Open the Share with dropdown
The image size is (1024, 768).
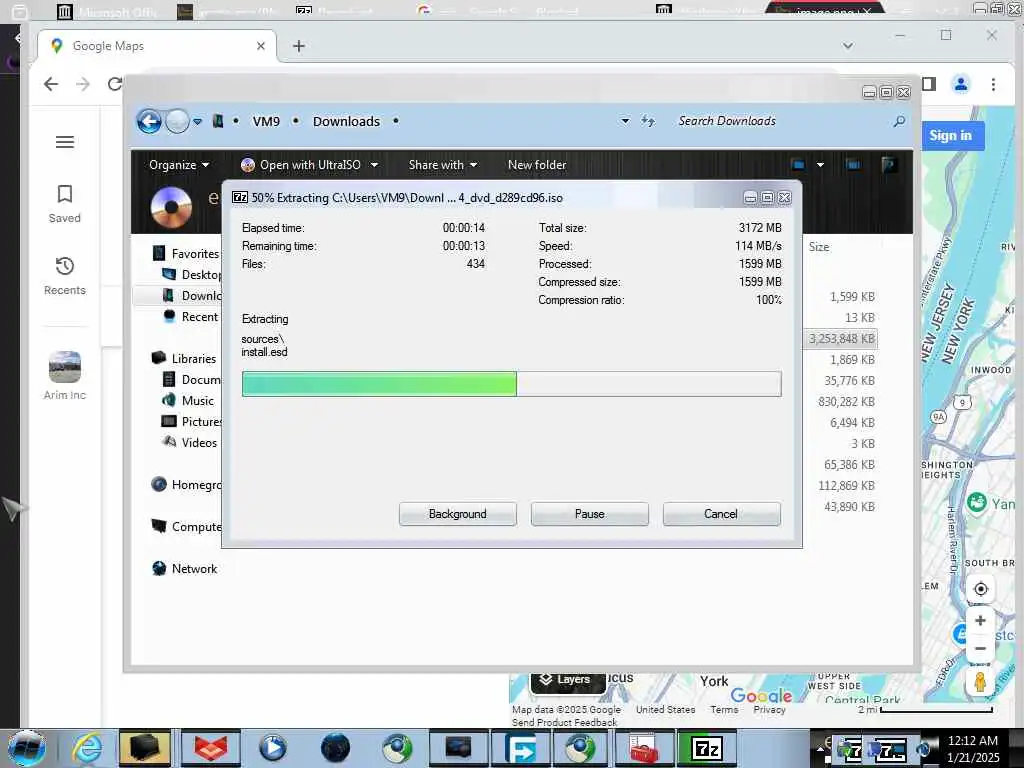[x=443, y=165]
